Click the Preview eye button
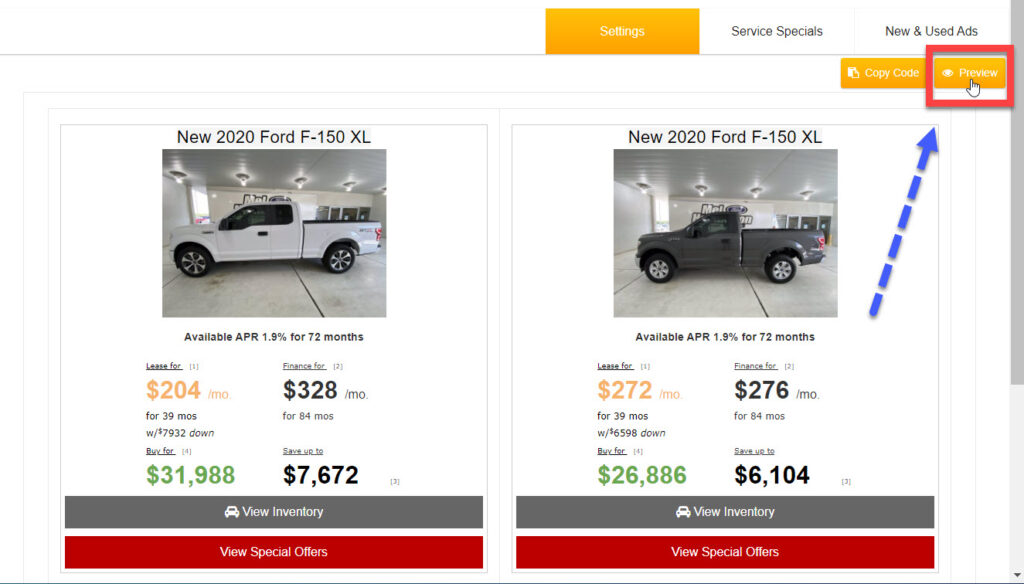This screenshot has height=584, width=1024. (x=969, y=73)
